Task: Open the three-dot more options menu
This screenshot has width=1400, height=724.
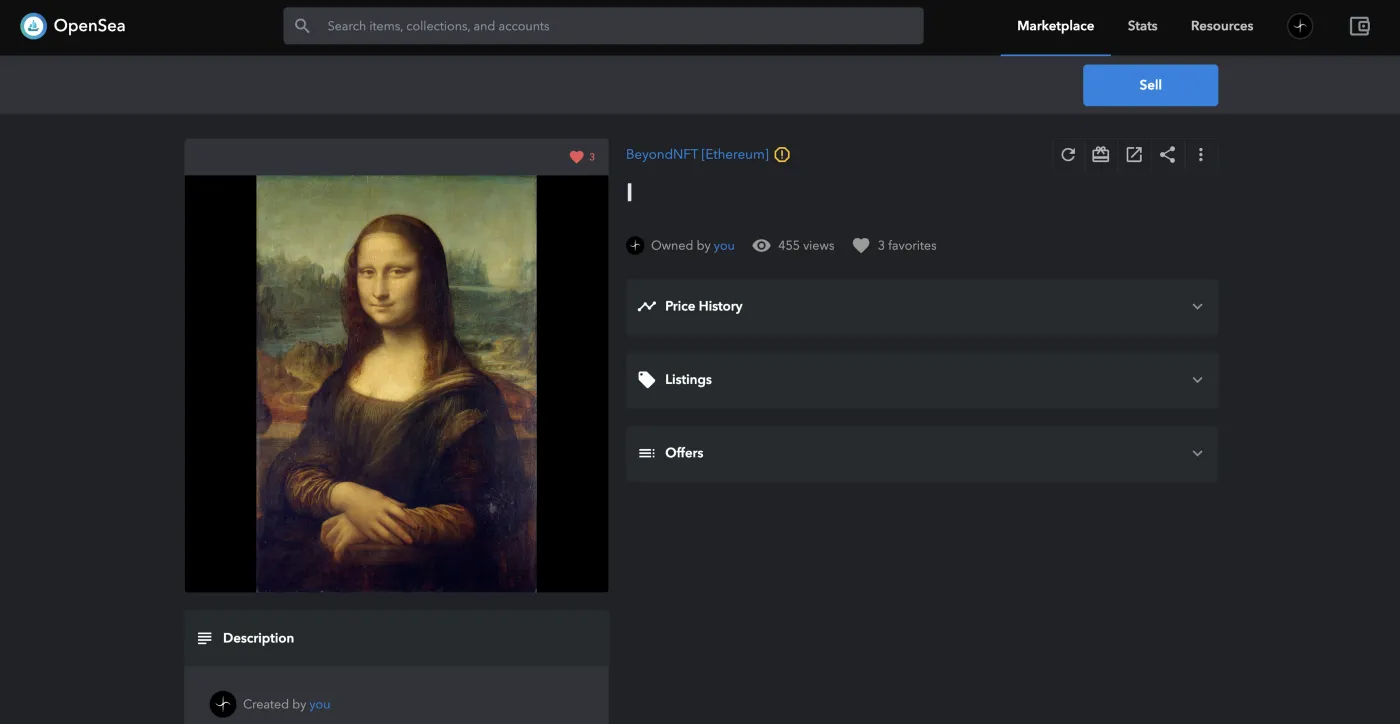Action: tap(1200, 155)
